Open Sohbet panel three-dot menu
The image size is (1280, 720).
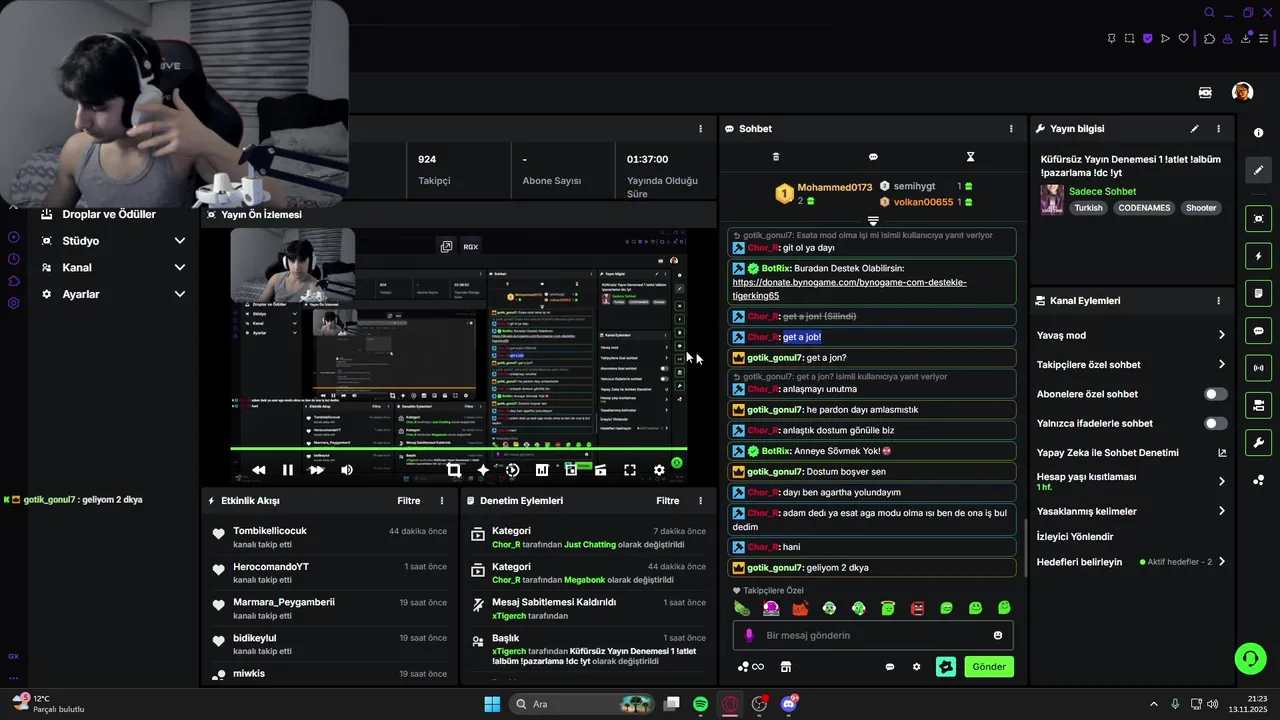(x=1011, y=129)
